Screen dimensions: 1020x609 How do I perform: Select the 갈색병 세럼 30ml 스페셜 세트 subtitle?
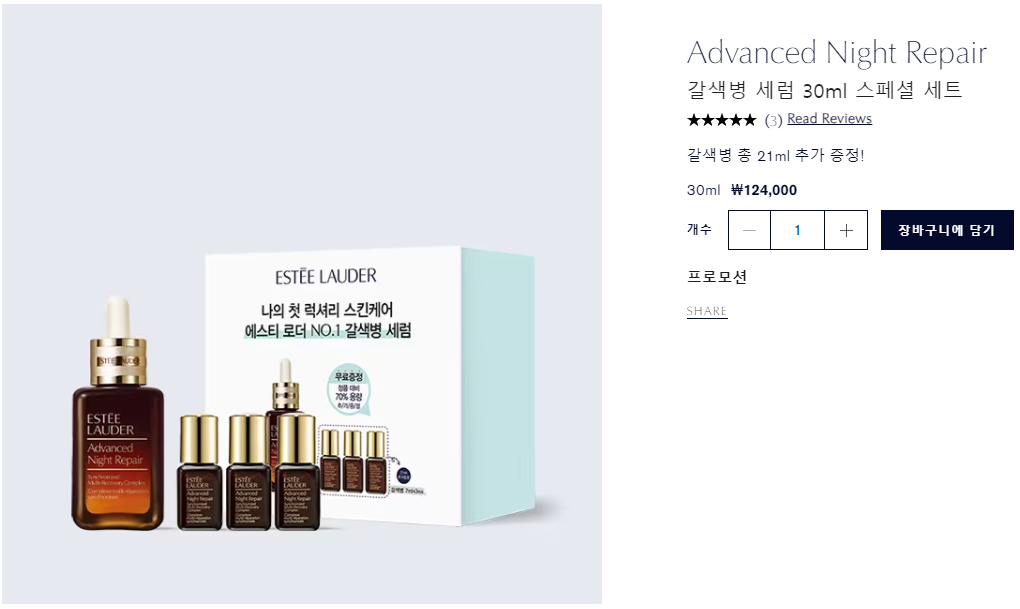coord(824,90)
